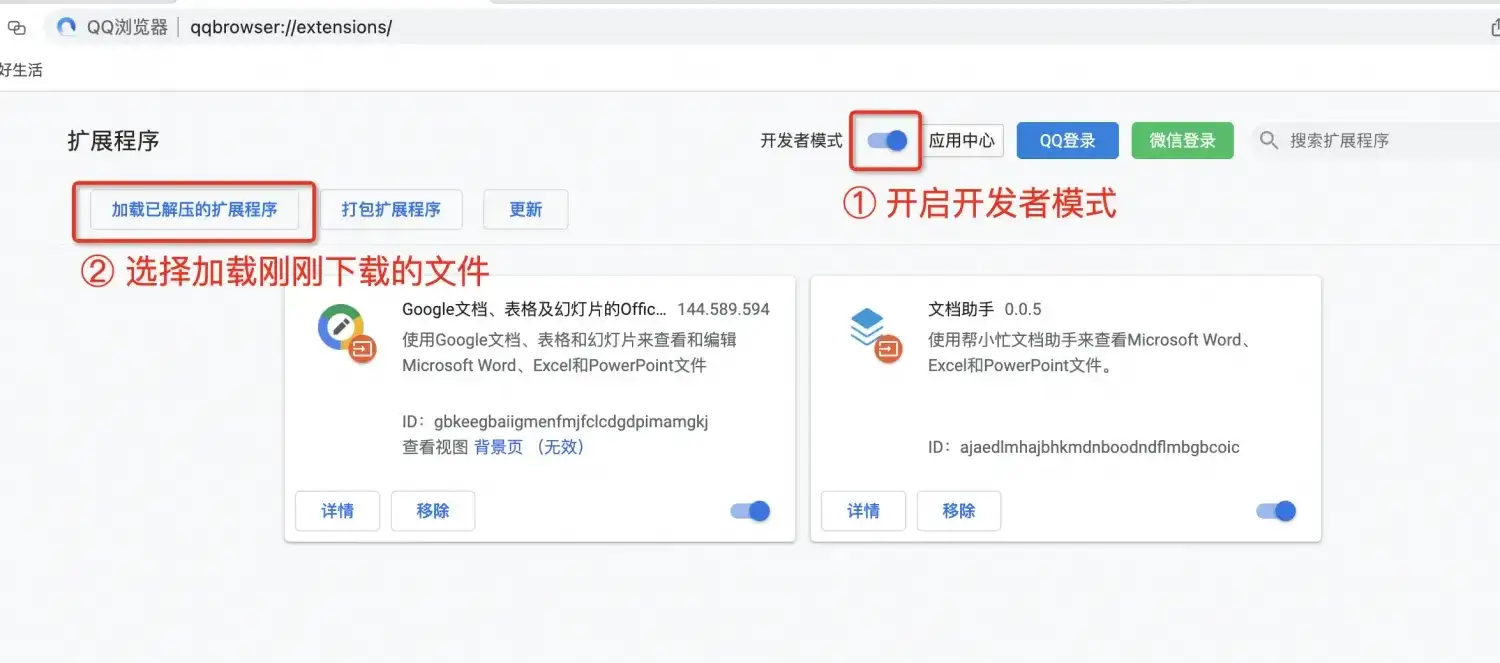The width and height of the screenshot is (1500, 663).
Task: Click the QQ登录 button
Action: click(1066, 140)
